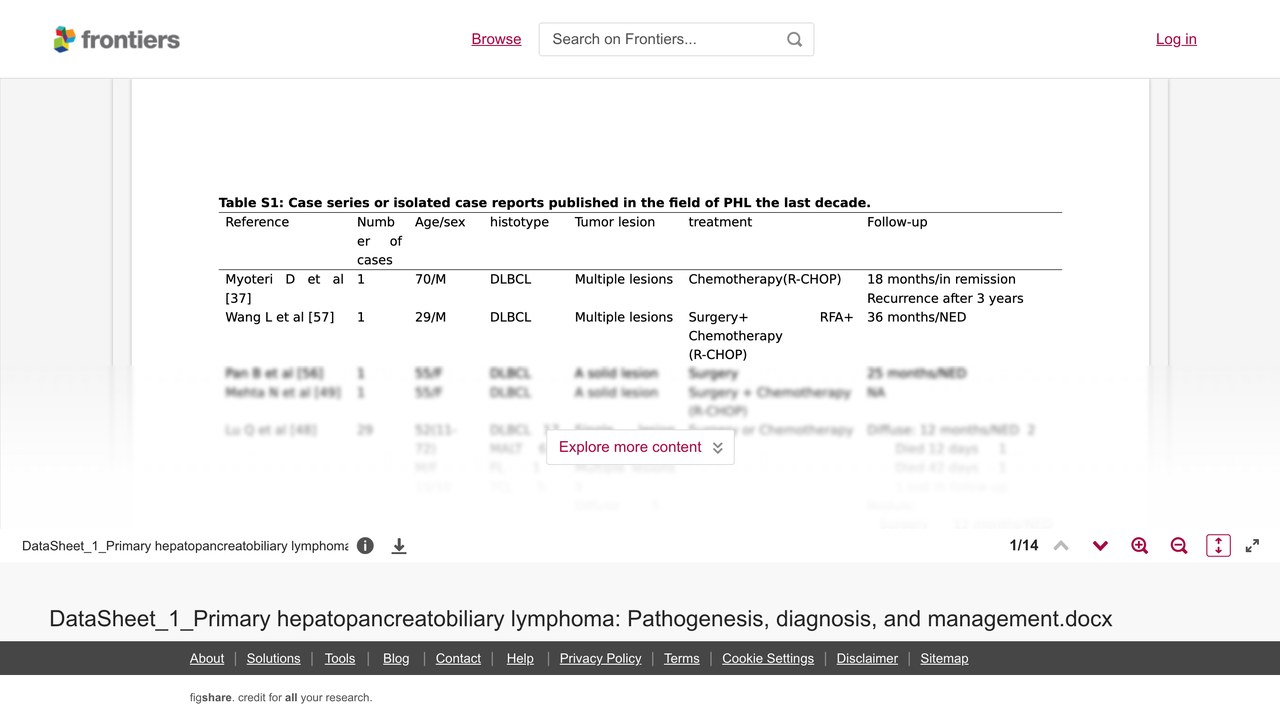Click the '36 months/NED' follow-up cell
1280x720 pixels.
(917, 317)
